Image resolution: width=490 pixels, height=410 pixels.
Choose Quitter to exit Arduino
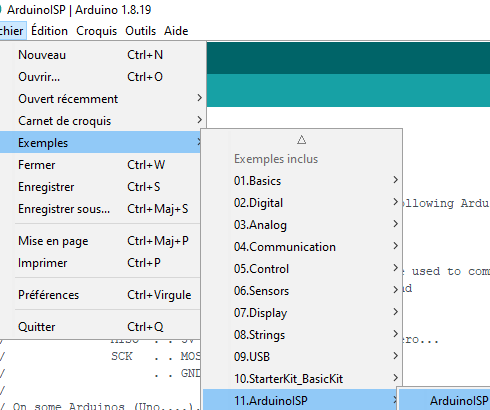[101, 327]
